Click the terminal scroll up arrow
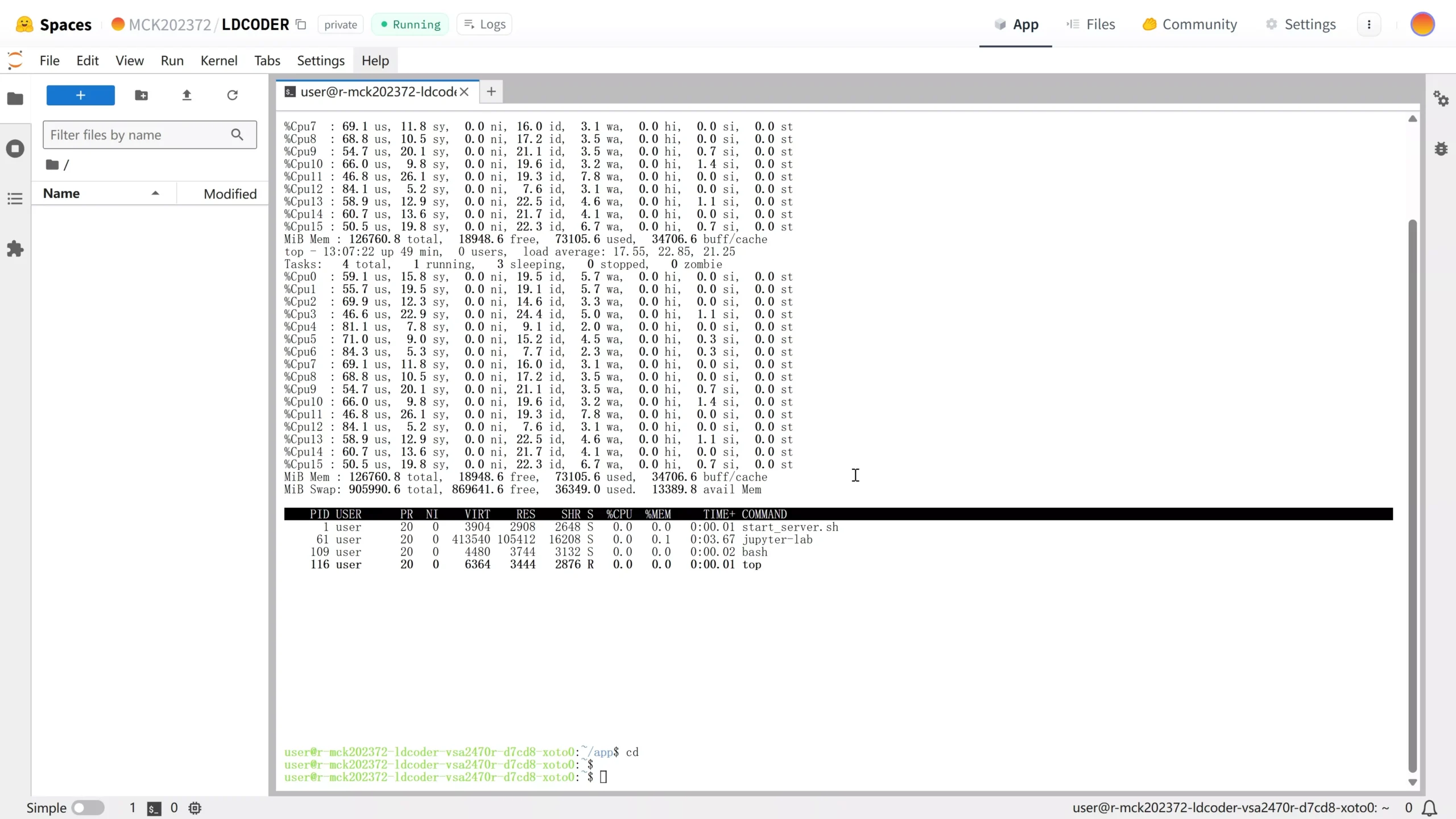 tap(1412, 119)
